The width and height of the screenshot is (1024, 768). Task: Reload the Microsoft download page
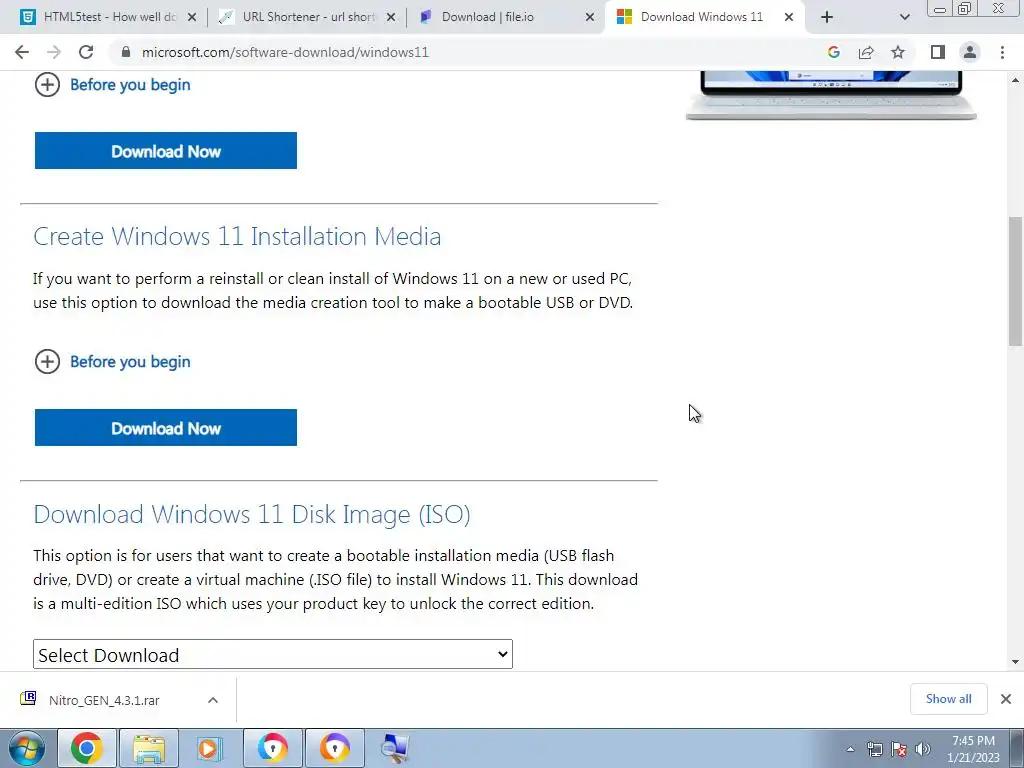pos(86,52)
